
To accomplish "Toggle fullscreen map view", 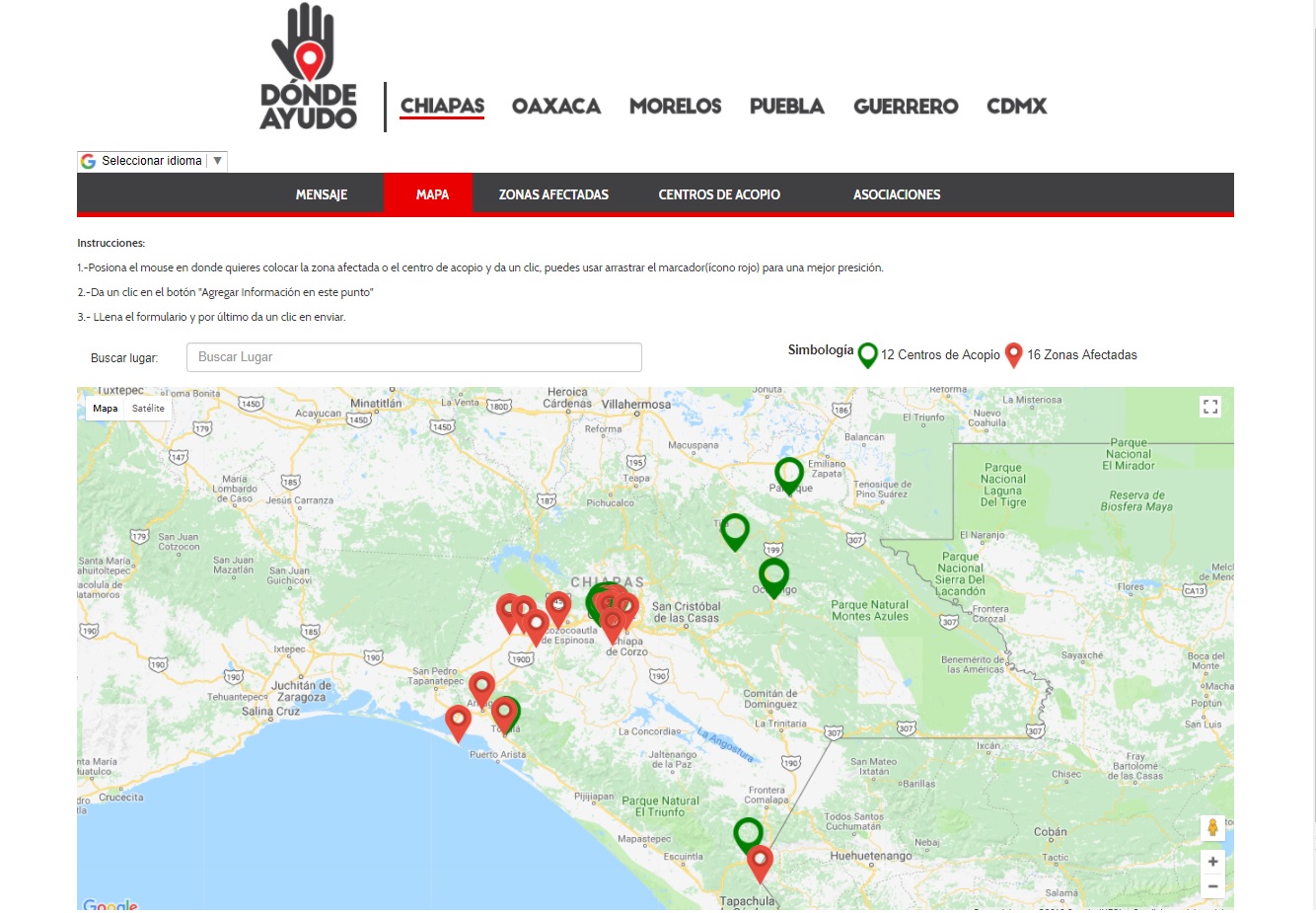I will coord(1210,407).
